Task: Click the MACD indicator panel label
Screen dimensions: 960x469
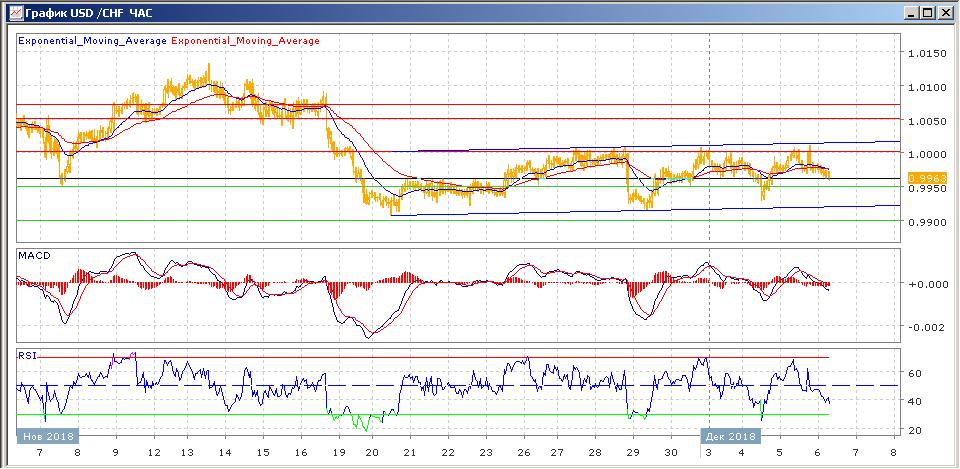Action: (x=33, y=256)
